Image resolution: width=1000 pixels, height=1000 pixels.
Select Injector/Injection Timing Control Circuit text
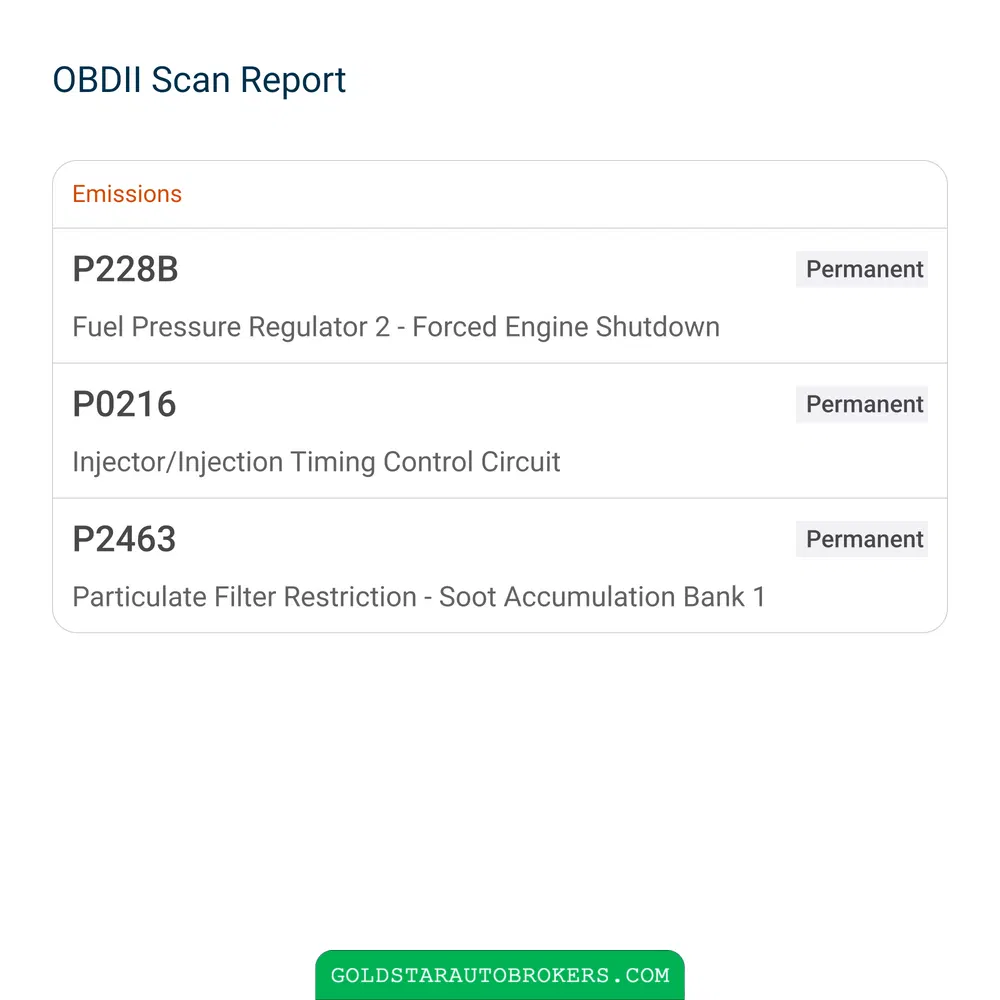click(316, 462)
